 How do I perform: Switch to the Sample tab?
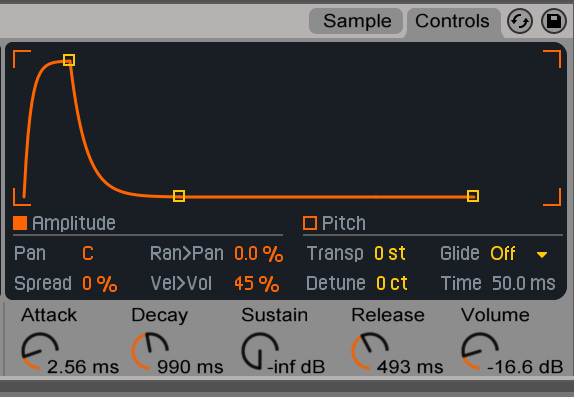coord(356,21)
